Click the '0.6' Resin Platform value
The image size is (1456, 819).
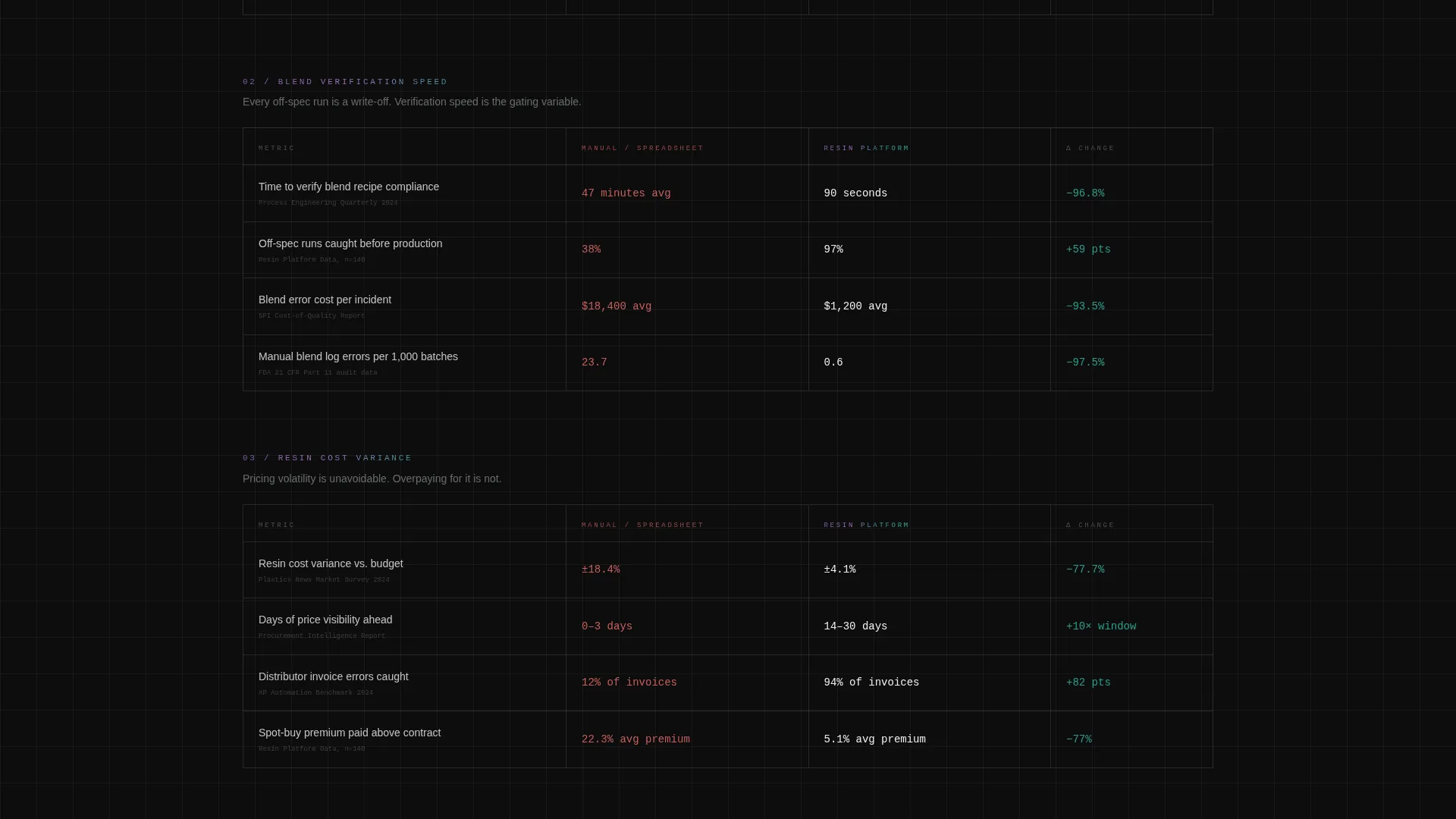click(833, 362)
